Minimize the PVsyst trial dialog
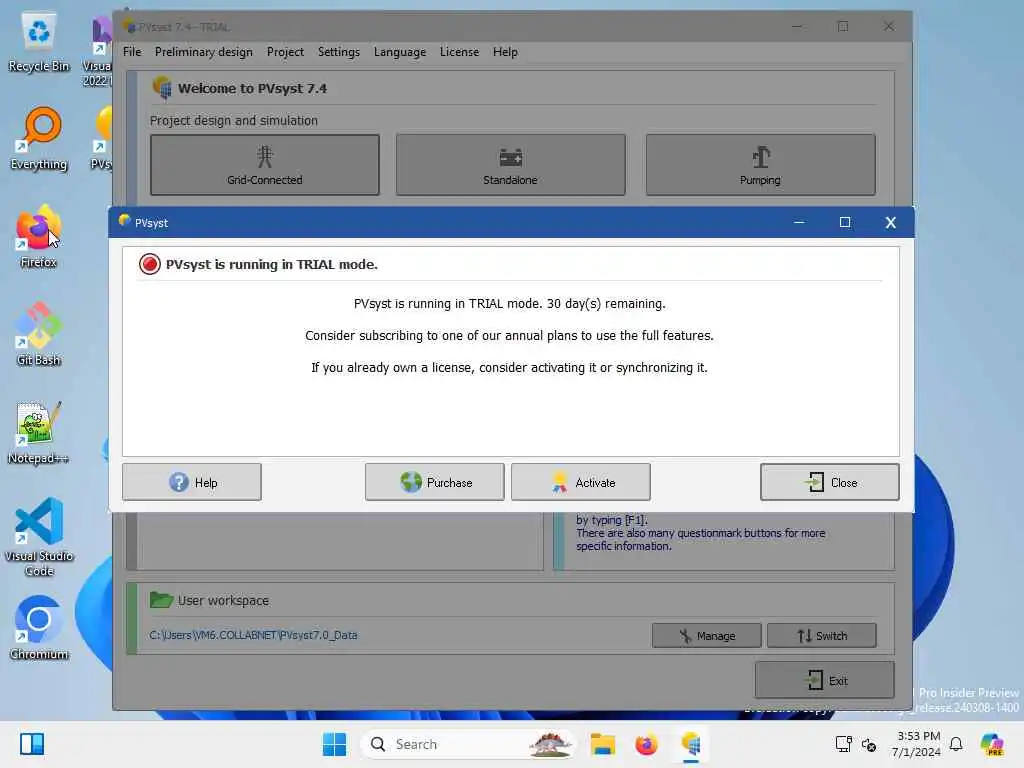This screenshot has height=768, width=1024. tap(799, 223)
